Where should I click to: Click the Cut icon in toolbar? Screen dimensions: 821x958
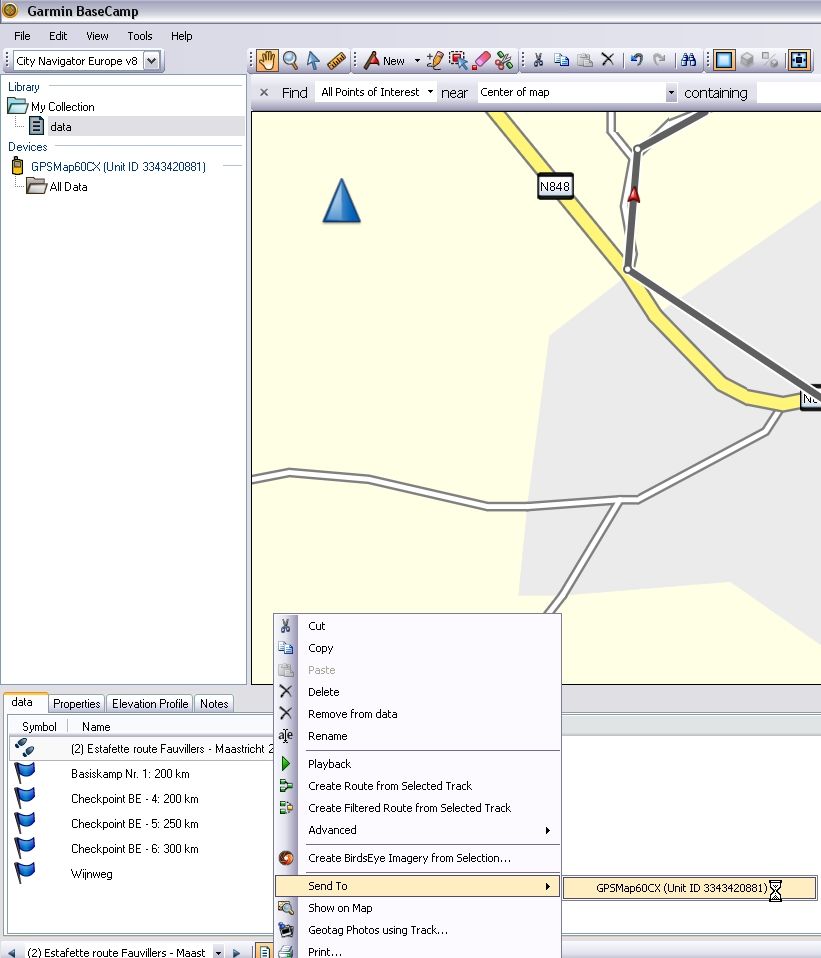click(x=538, y=60)
